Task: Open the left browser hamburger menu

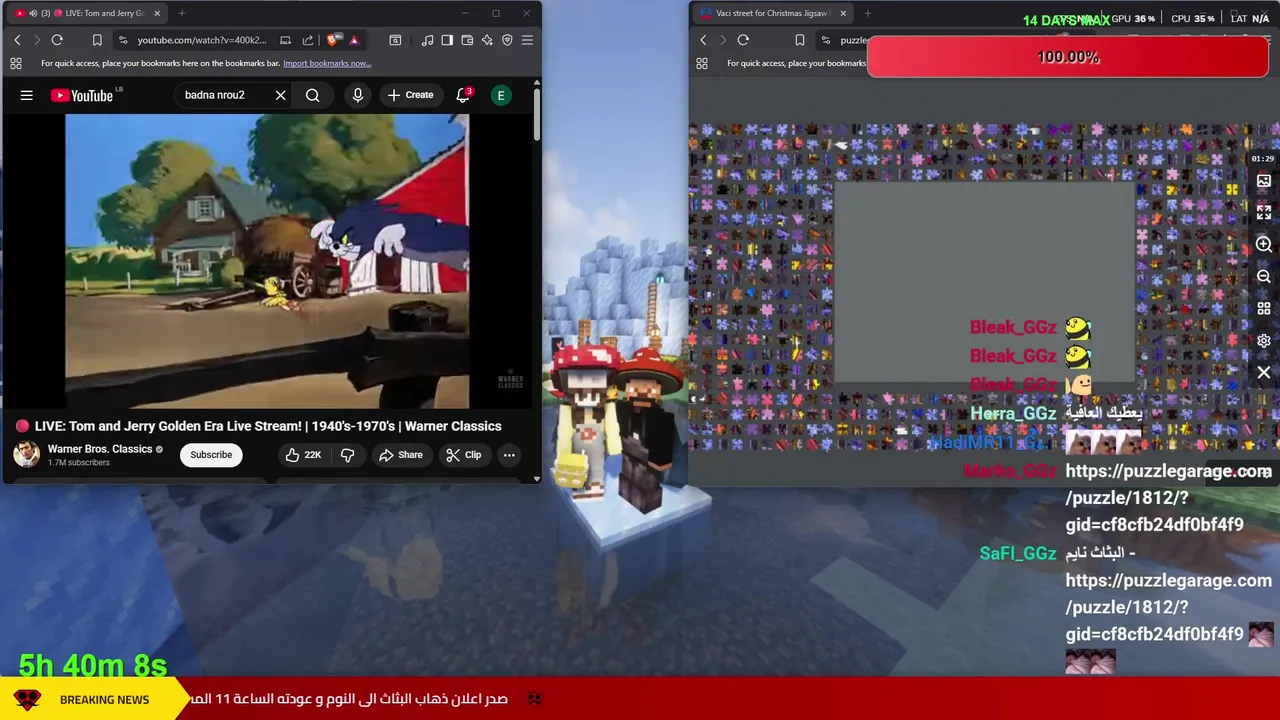Action: pyautogui.click(x=527, y=40)
